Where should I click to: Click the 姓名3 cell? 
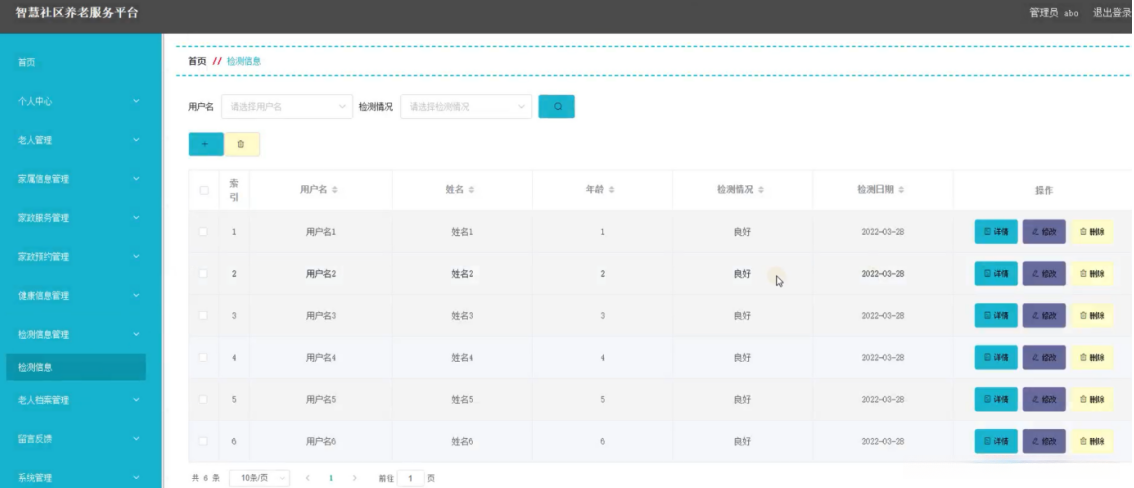click(x=462, y=315)
